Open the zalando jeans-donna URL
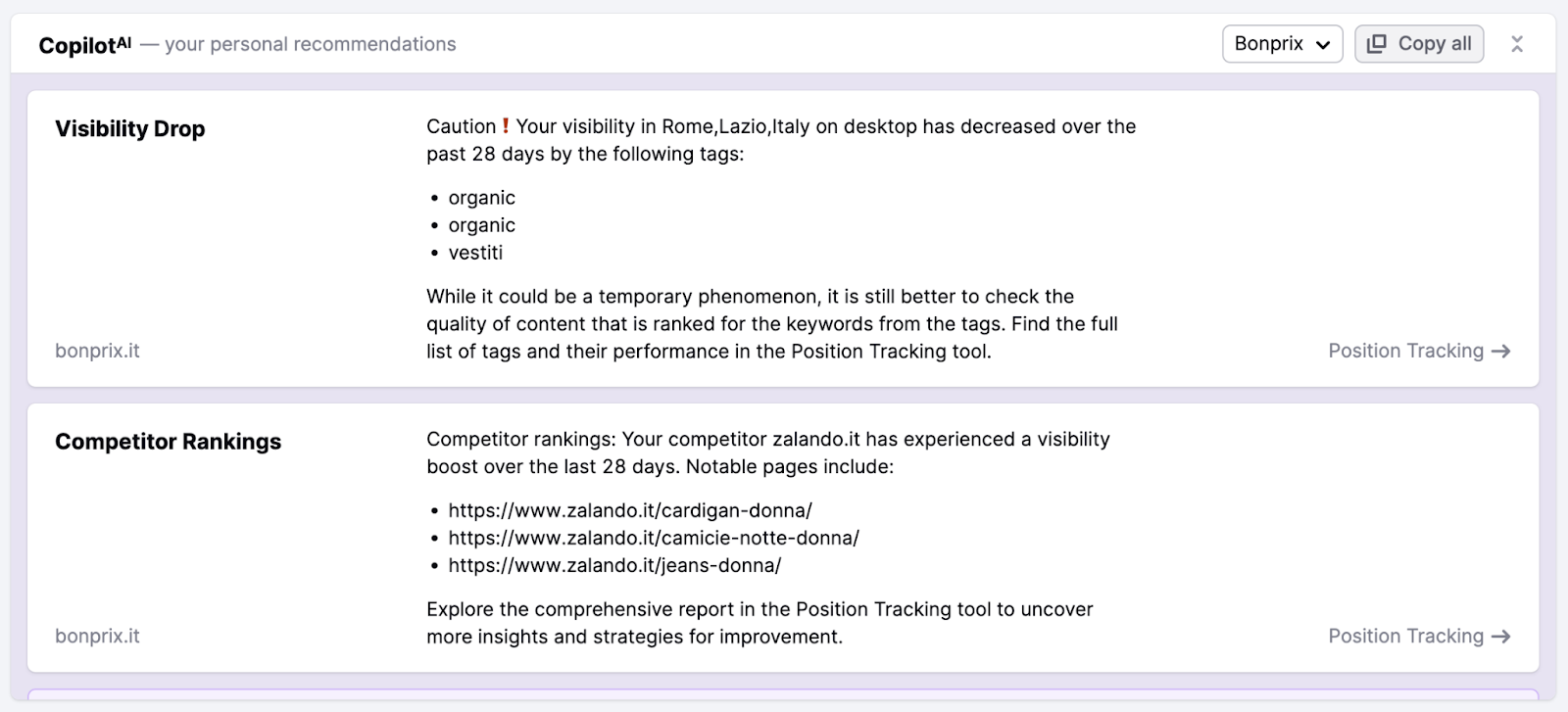Image resolution: width=1568 pixels, height=712 pixels. 614,565
